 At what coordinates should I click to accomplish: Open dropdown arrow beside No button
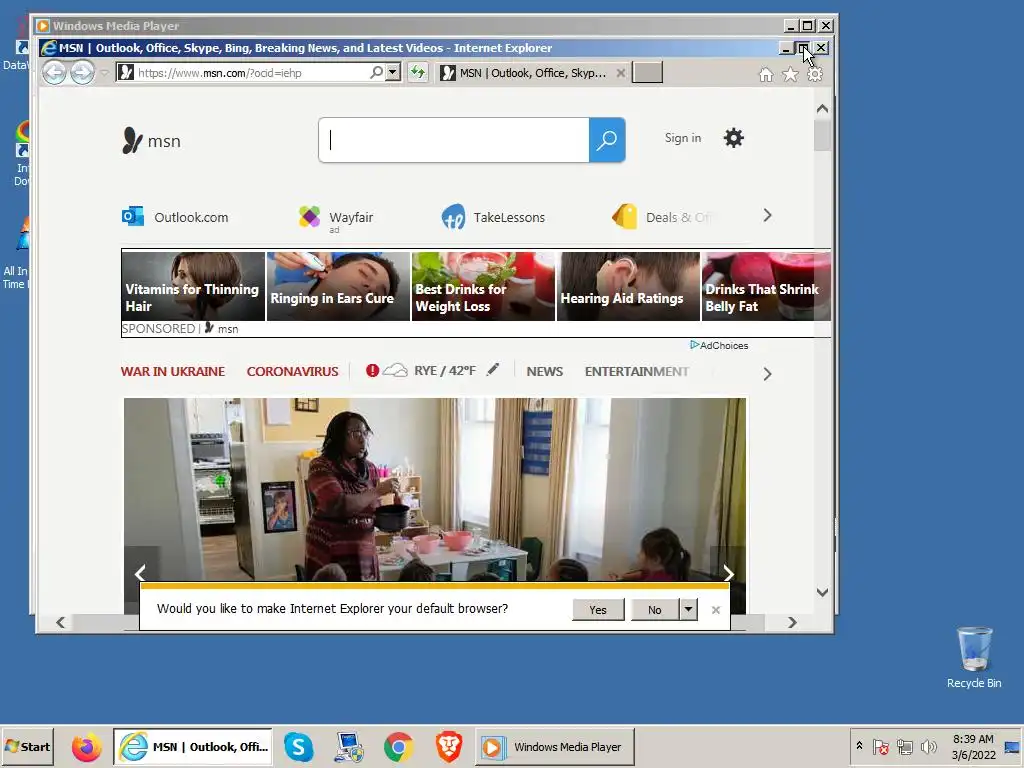tap(688, 609)
